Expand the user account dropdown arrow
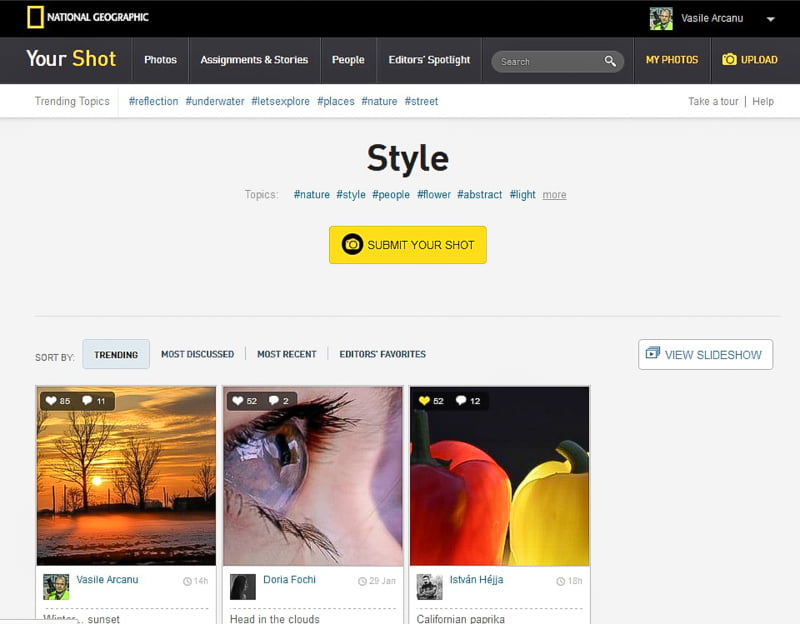Image resolution: width=800 pixels, height=624 pixels. [x=770, y=19]
